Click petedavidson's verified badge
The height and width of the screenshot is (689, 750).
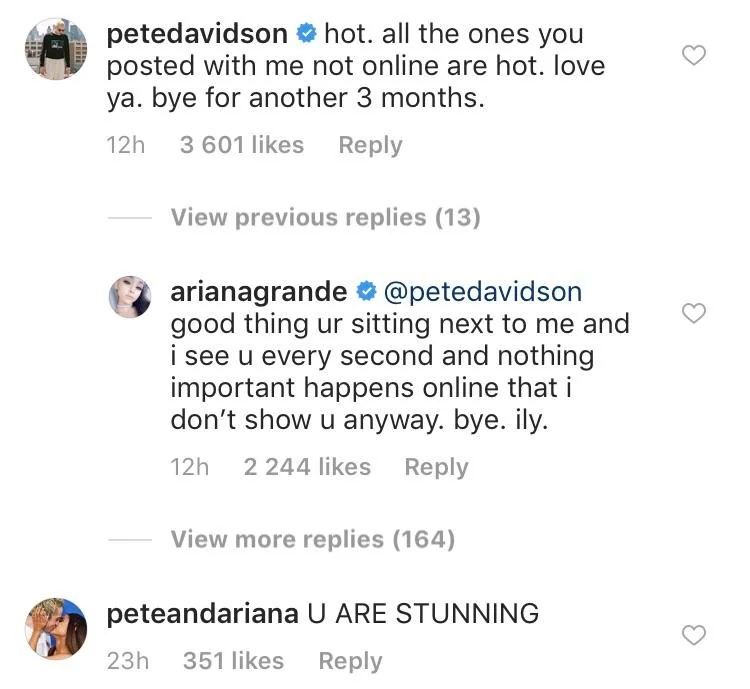[x=306, y=35]
